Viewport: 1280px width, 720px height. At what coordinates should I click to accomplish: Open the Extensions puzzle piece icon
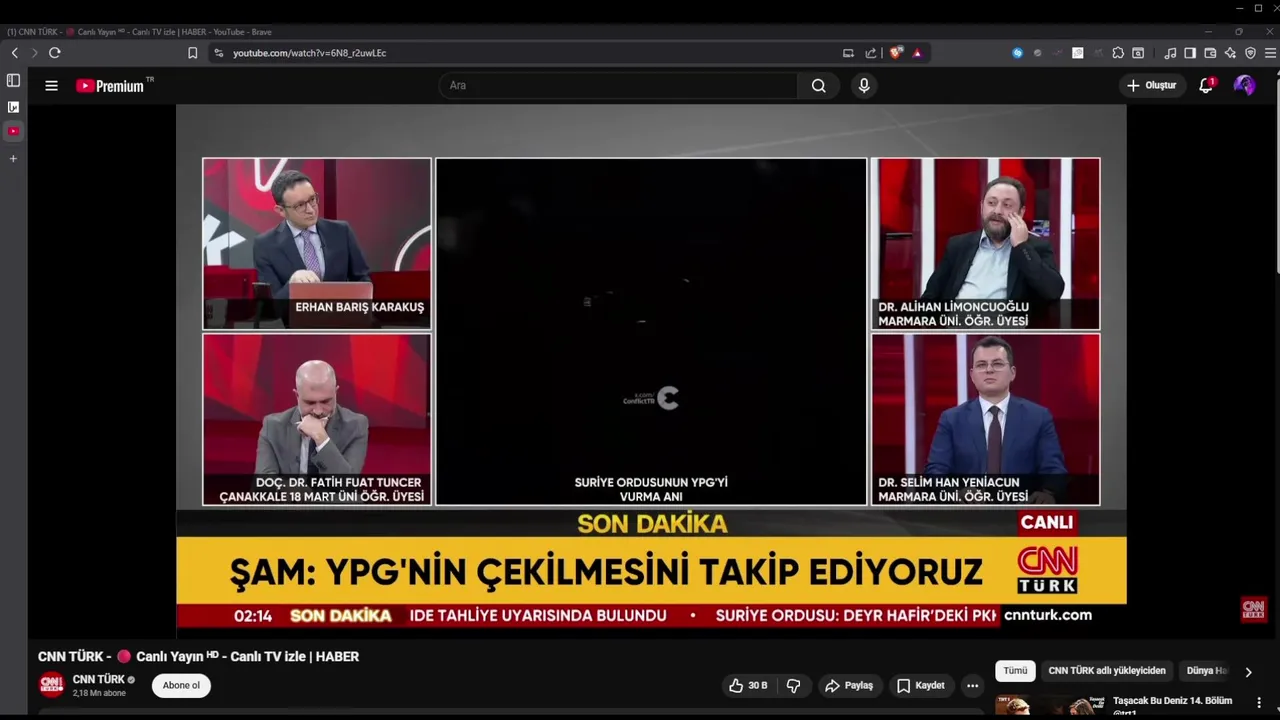click(1118, 53)
